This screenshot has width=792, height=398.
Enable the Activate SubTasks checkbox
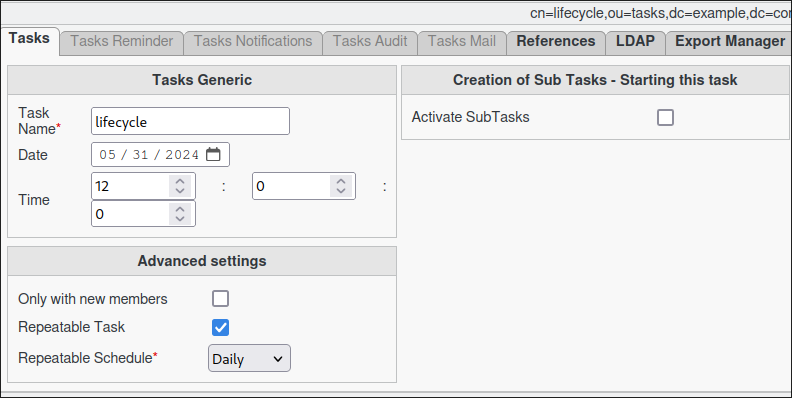[x=665, y=118]
